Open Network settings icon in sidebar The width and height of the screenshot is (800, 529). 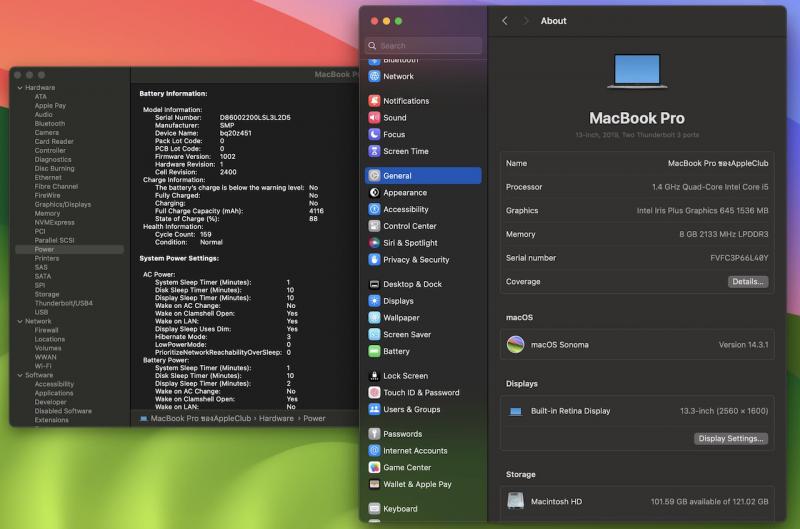(x=374, y=76)
